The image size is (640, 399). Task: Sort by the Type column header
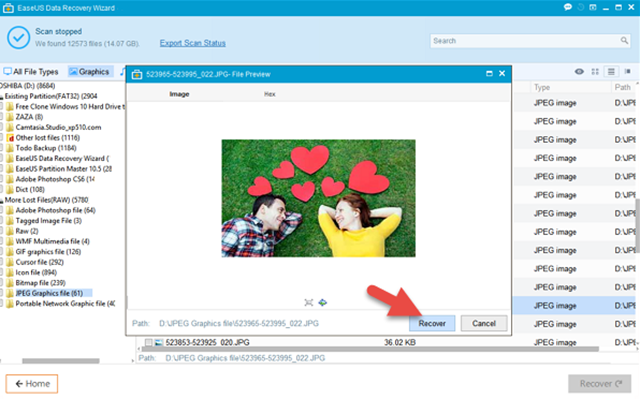542,87
